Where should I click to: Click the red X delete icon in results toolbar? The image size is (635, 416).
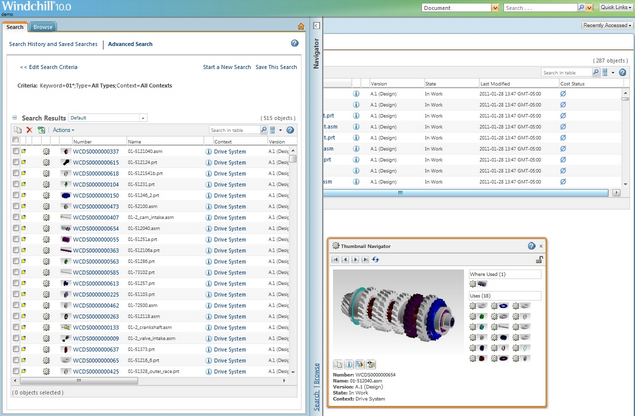[29, 130]
